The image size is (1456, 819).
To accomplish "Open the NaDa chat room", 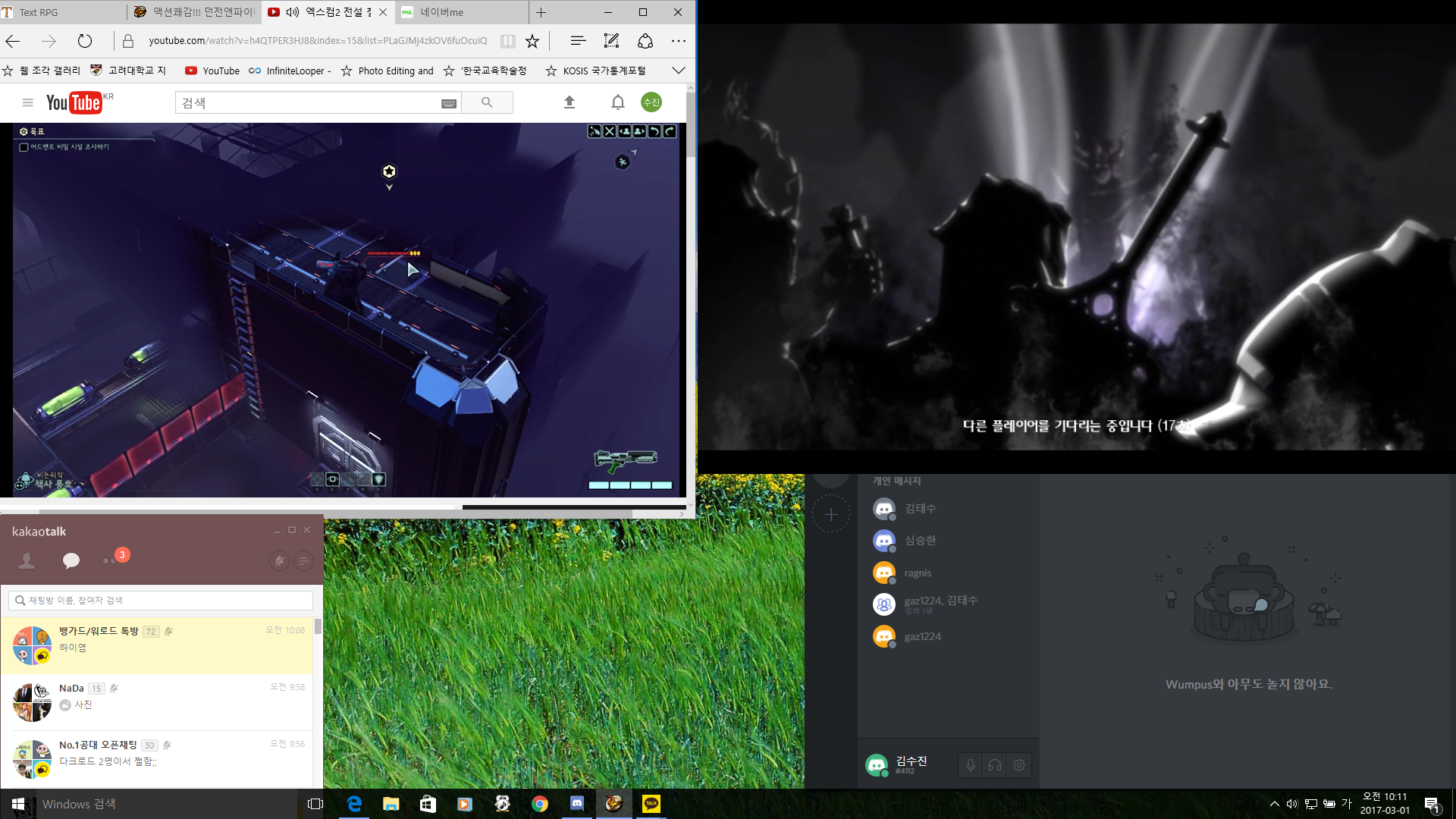I will click(156, 702).
